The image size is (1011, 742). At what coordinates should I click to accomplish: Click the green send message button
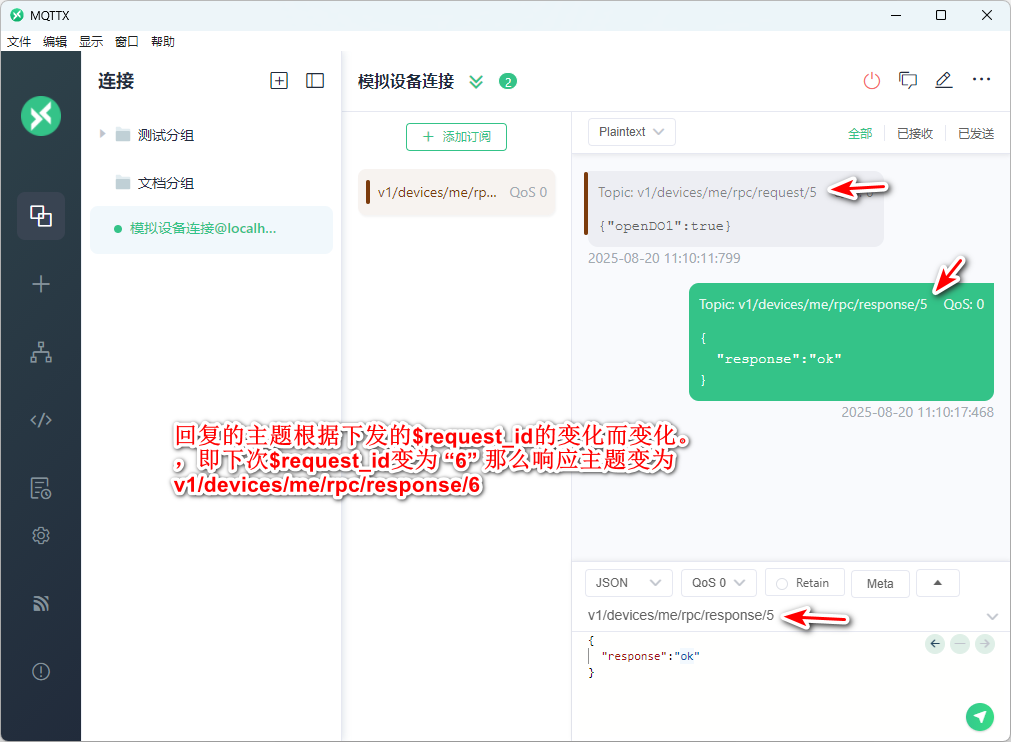(x=980, y=716)
